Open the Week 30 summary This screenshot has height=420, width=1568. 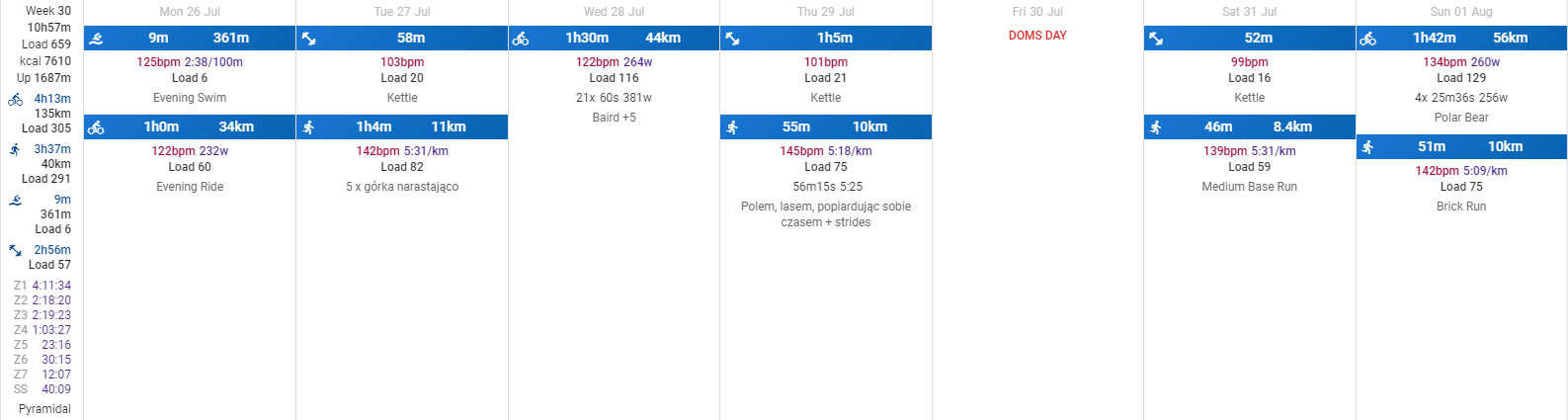pyautogui.click(x=48, y=11)
